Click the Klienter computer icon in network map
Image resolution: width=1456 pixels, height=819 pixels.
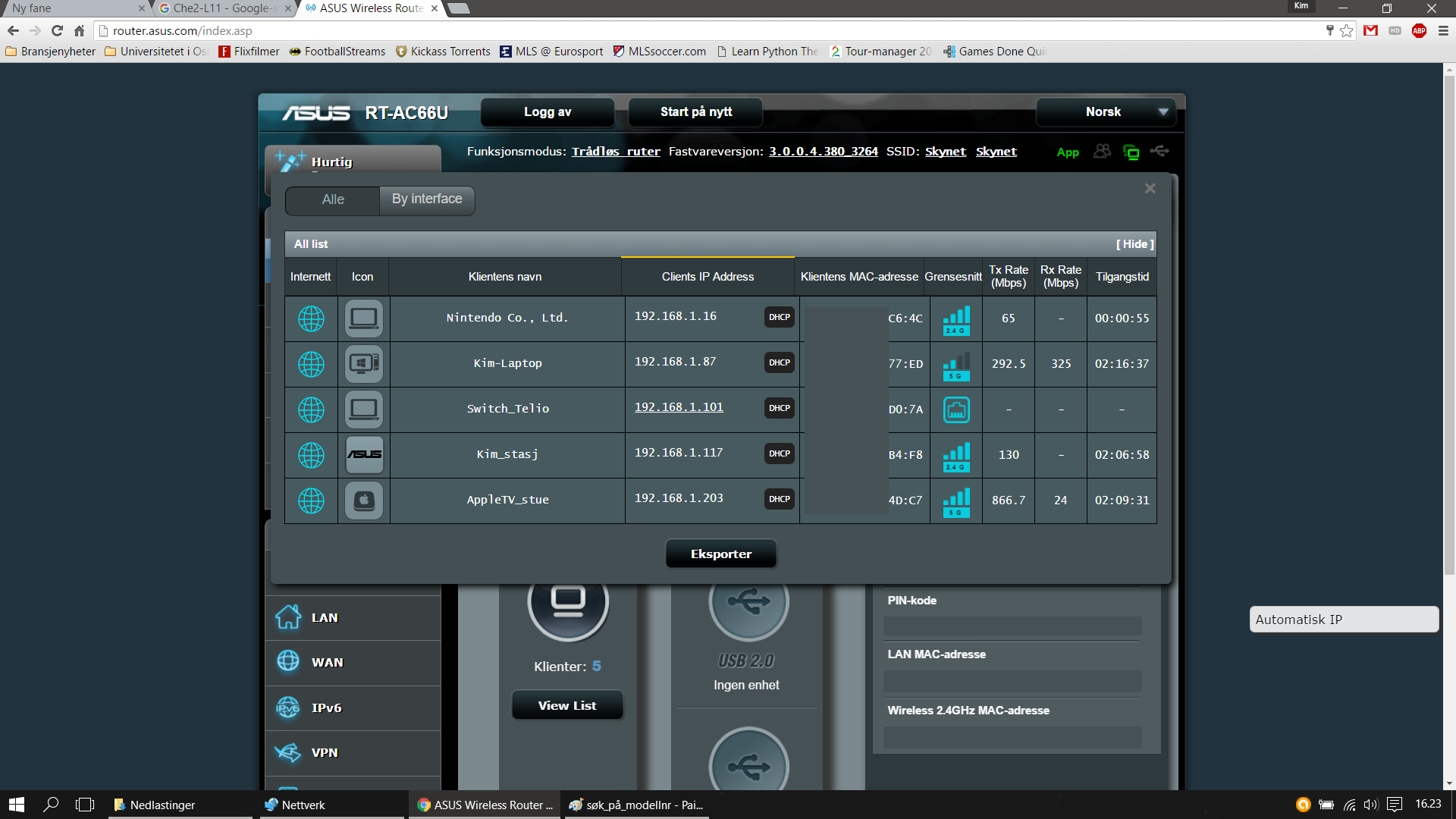click(568, 603)
